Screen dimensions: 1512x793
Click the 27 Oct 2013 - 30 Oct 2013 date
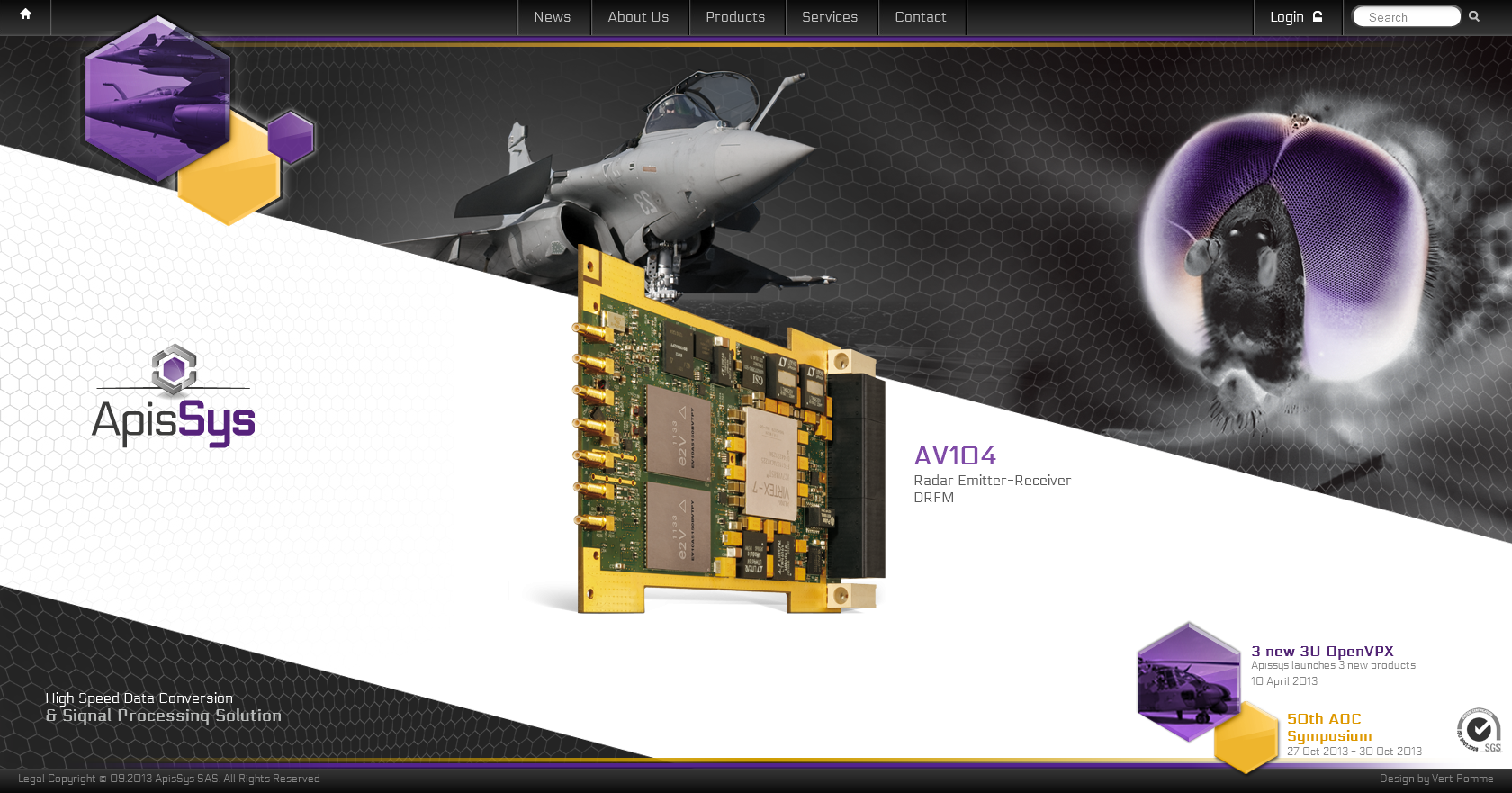(x=1354, y=752)
